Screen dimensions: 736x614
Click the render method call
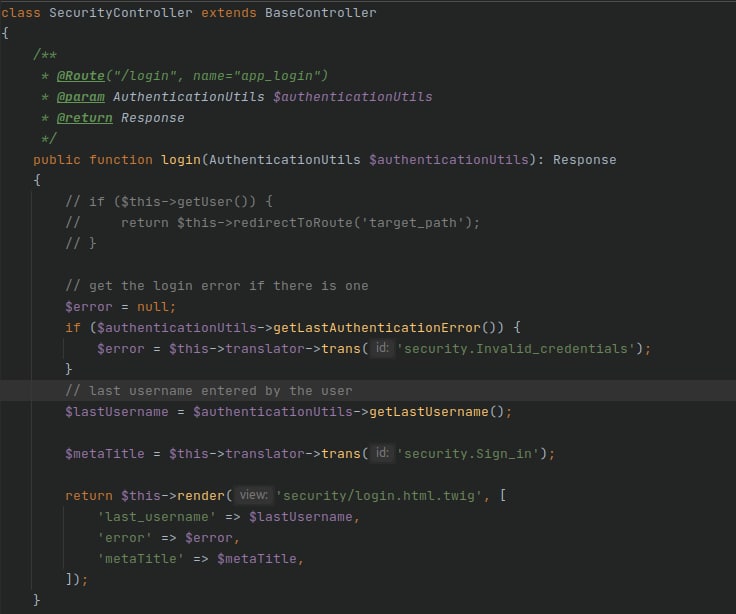tap(201, 496)
